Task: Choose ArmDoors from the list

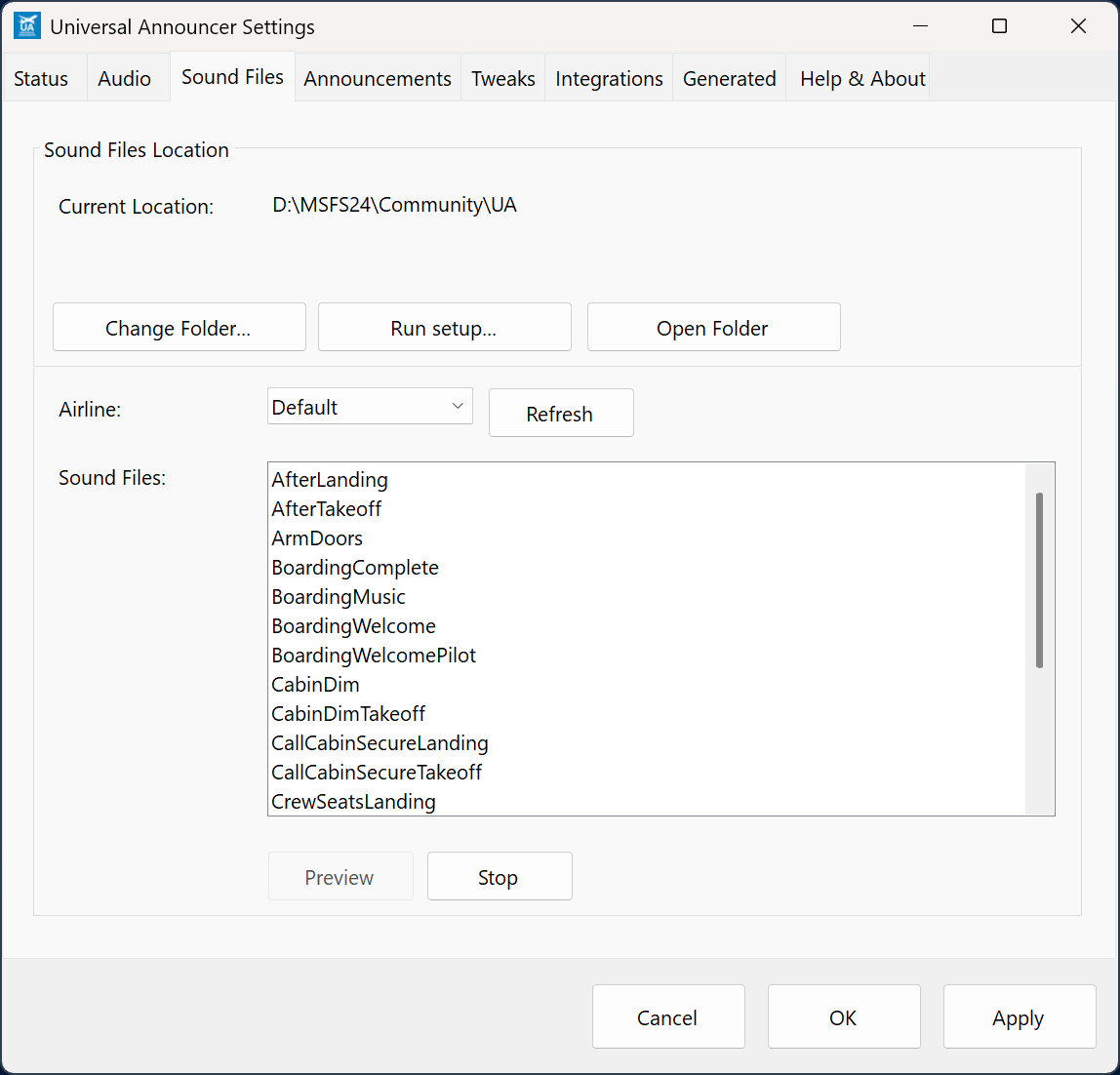Action: pyautogui.click(x=647, y=538)
